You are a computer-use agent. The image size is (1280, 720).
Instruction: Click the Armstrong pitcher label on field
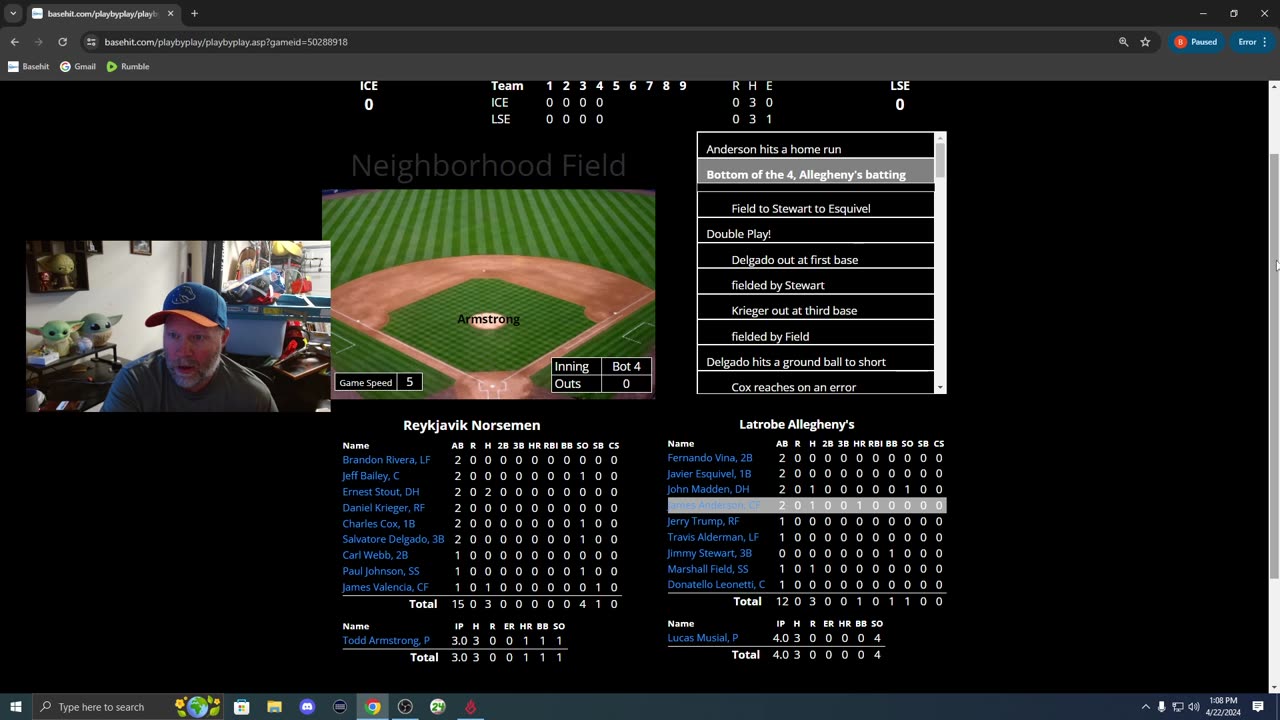[x=488, y=319]
